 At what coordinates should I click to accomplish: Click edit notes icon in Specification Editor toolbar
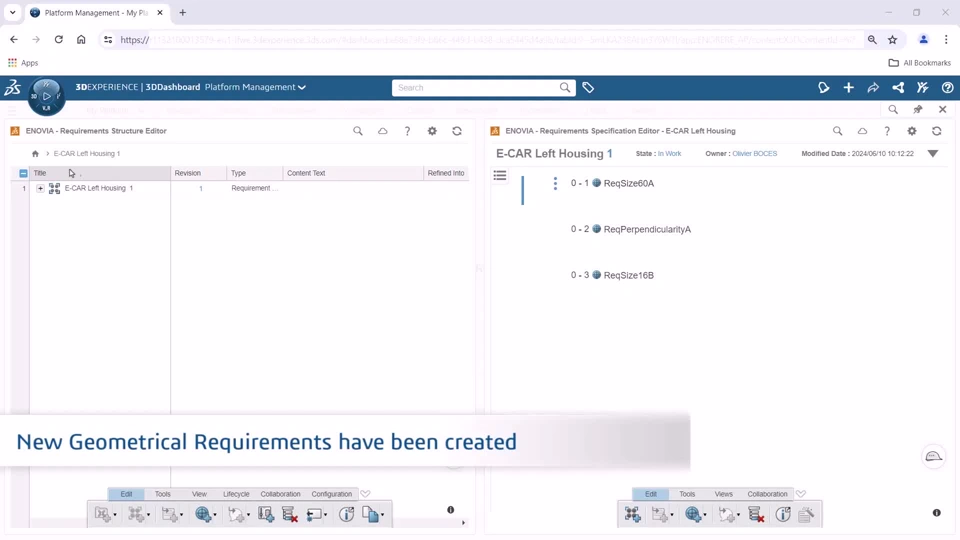click(x=806, y=514)
